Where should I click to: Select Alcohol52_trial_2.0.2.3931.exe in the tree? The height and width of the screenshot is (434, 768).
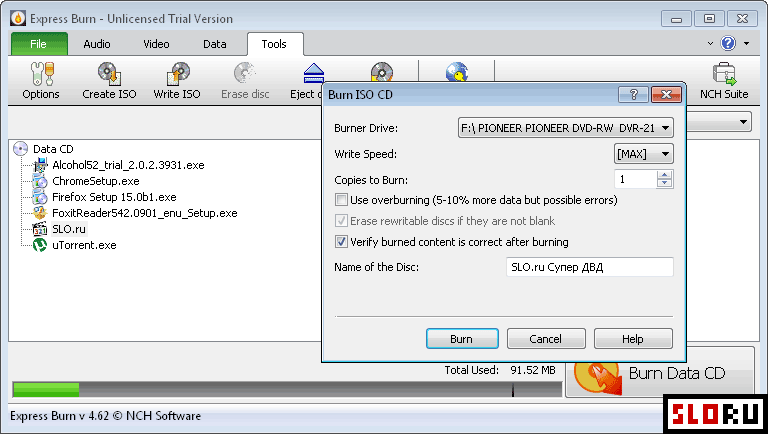click(128, 165)
